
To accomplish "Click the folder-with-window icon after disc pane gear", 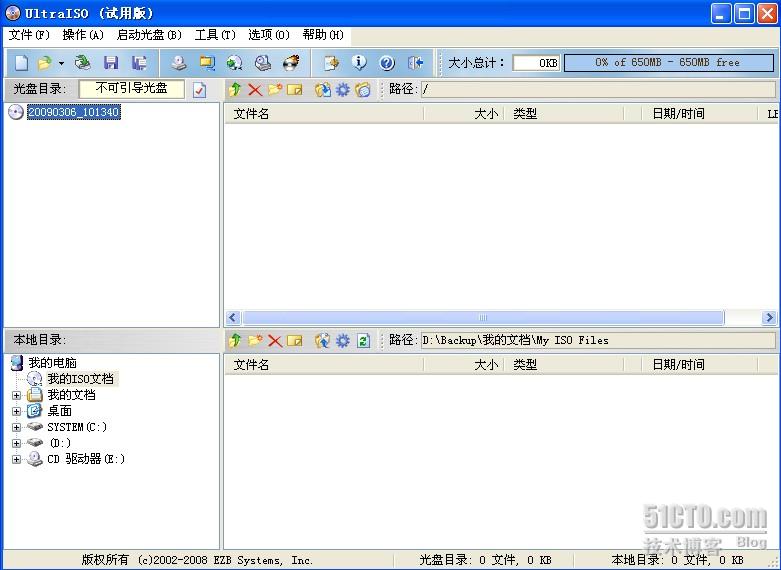I will [363, 90].
